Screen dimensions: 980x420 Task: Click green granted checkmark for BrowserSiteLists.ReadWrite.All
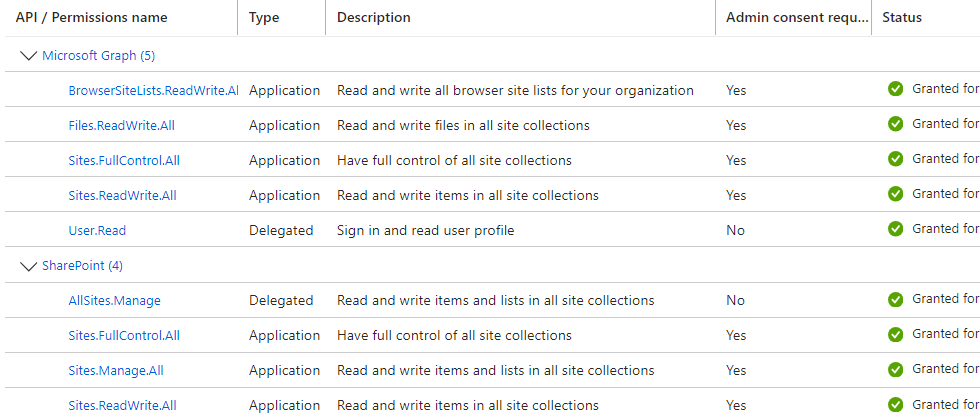point(895,89)
